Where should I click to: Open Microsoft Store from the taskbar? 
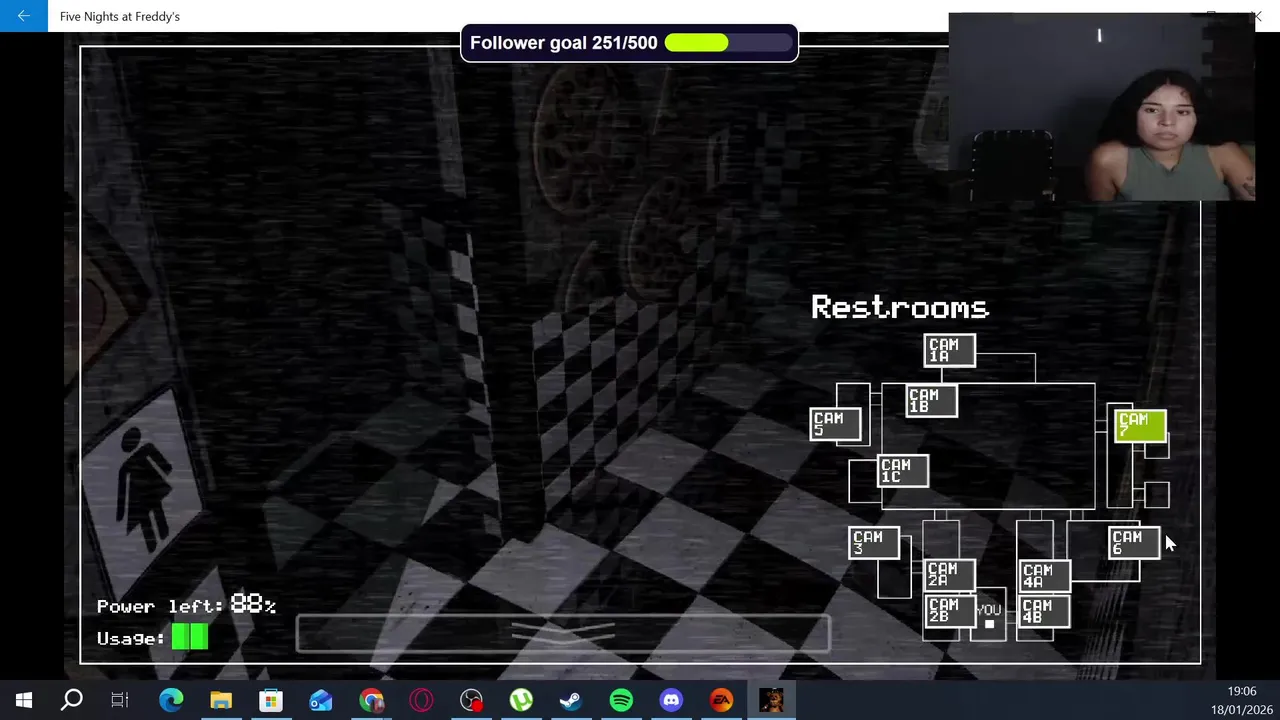[x=271, y=700]
